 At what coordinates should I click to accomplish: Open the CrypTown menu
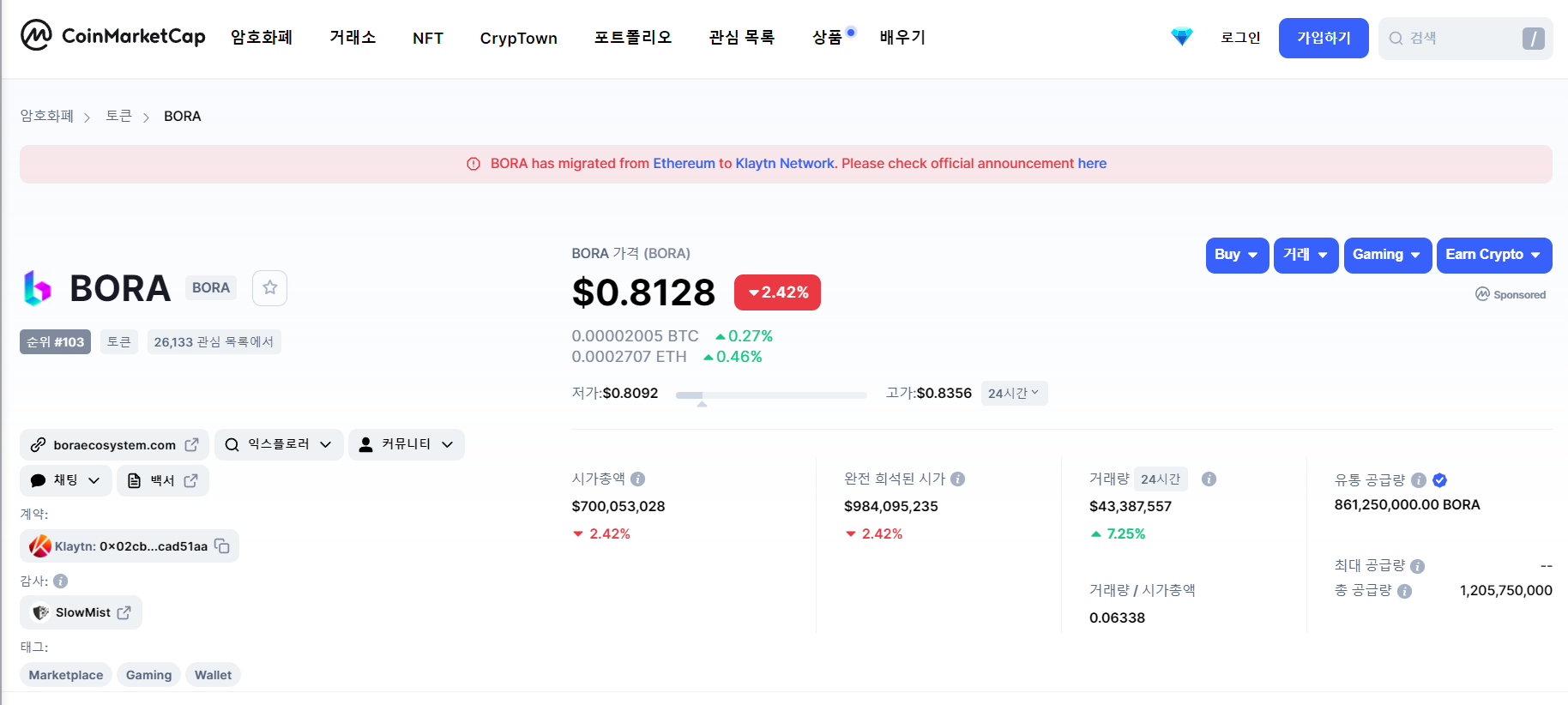pos(519,38)
